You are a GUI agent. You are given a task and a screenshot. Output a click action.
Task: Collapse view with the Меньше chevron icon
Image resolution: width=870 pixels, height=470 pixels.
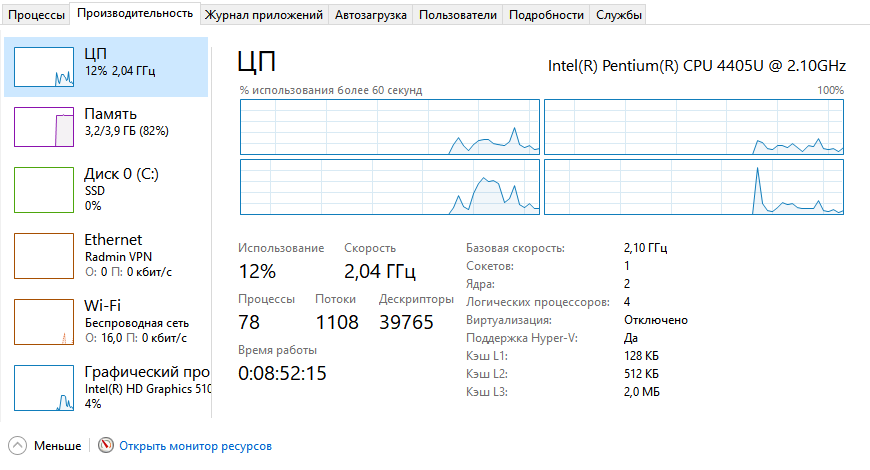coord(18,446)
